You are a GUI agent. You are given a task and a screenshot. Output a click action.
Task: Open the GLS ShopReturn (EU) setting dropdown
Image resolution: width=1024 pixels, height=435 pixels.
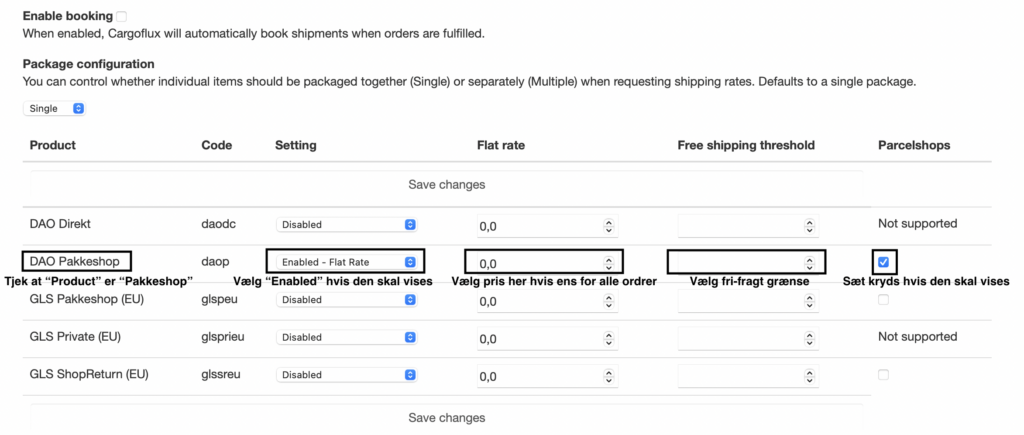point(346,376)
